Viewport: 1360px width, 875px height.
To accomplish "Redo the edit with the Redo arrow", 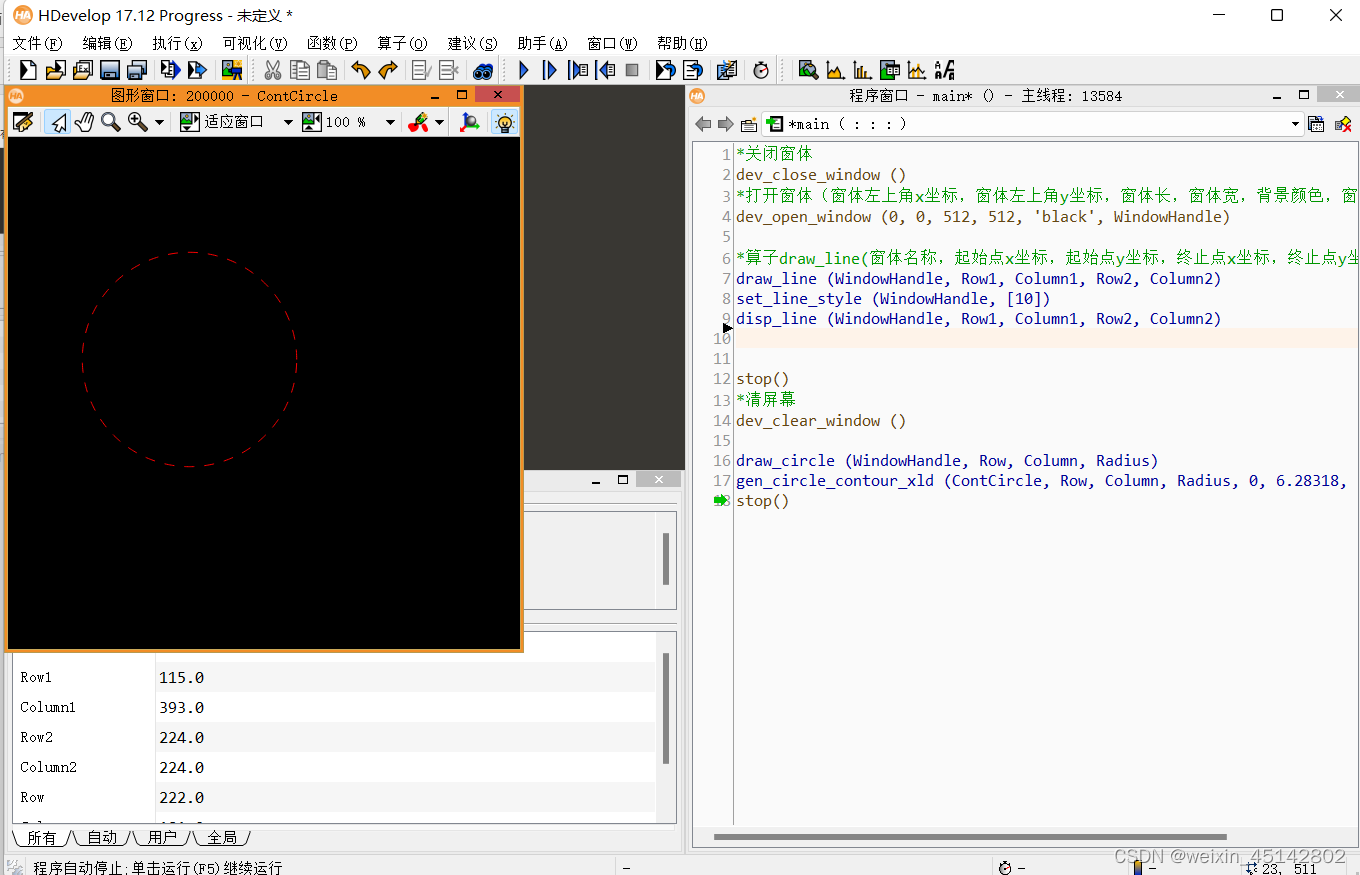I will tap(388, 70).
